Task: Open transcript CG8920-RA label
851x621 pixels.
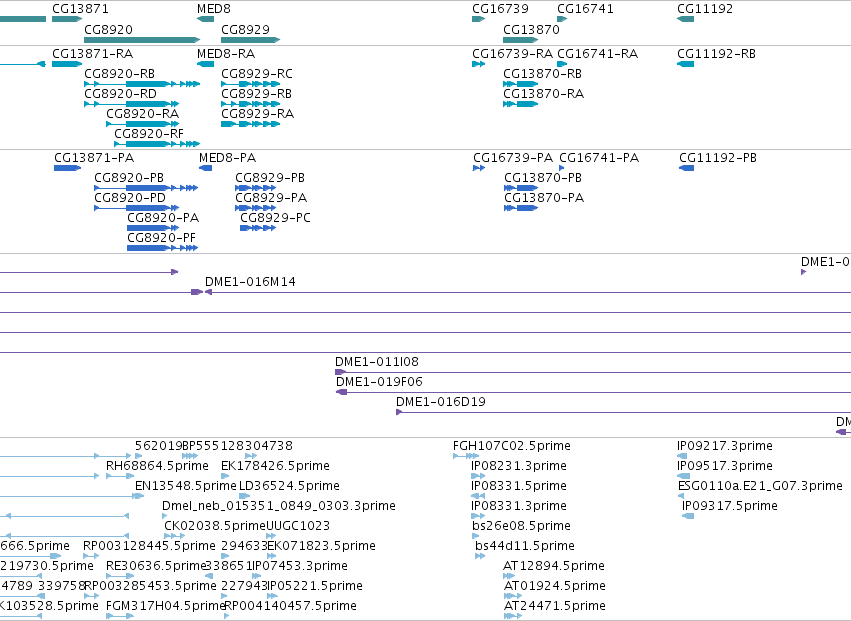Action: point(143,113)
